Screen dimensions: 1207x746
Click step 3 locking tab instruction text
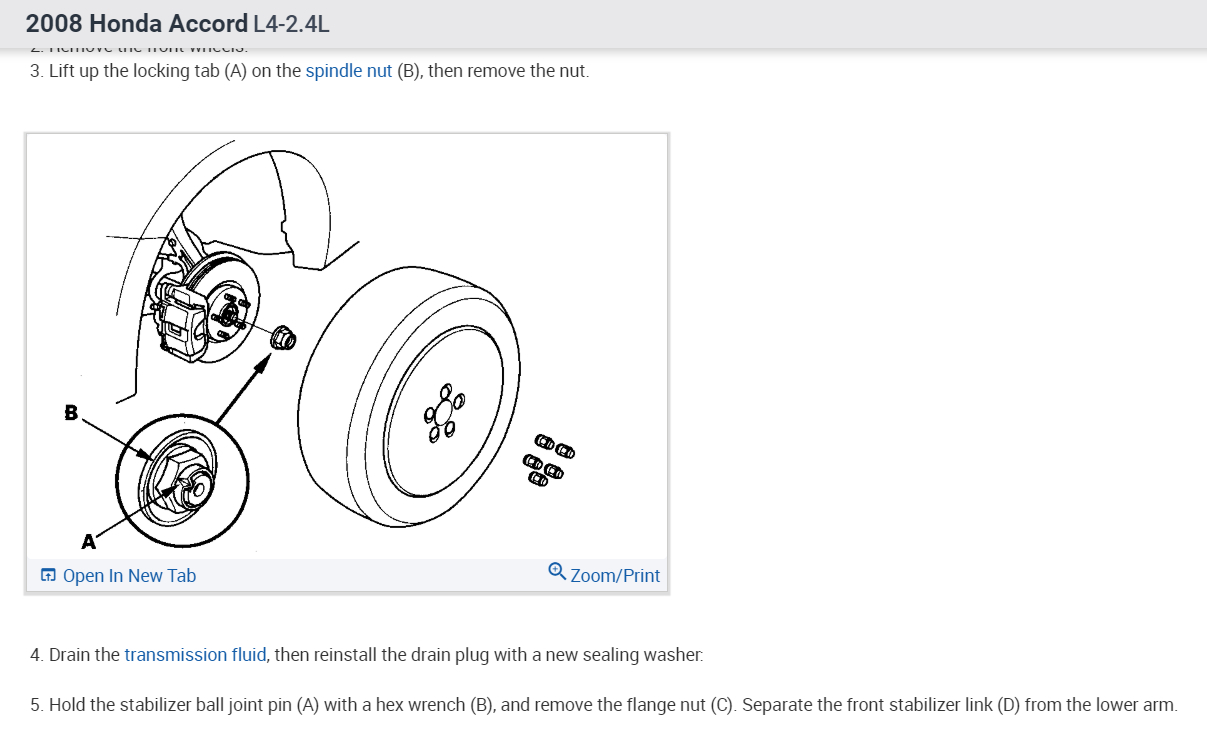pos(310,72)
